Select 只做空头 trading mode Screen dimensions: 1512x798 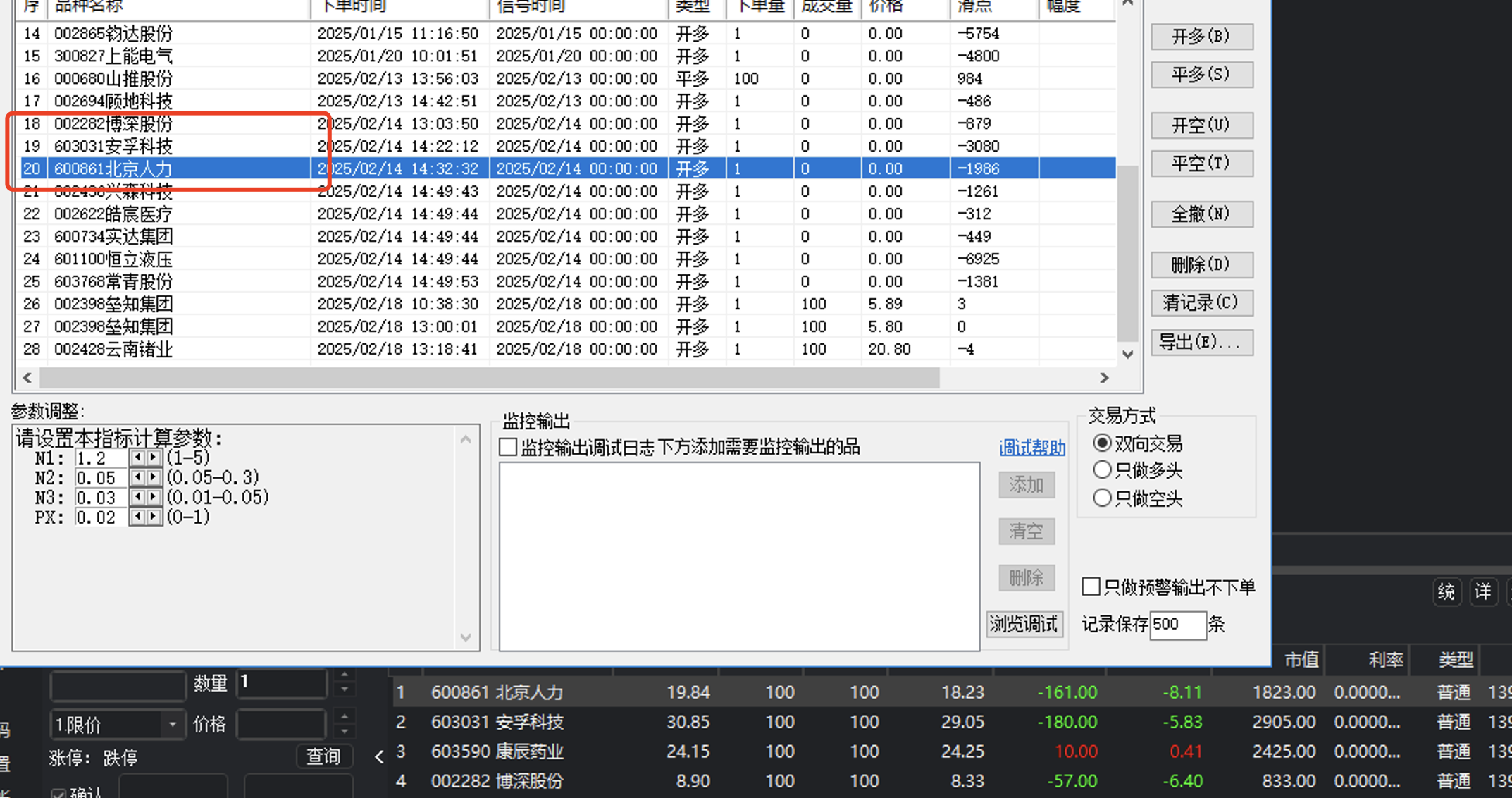click(x=1102, y=498)
